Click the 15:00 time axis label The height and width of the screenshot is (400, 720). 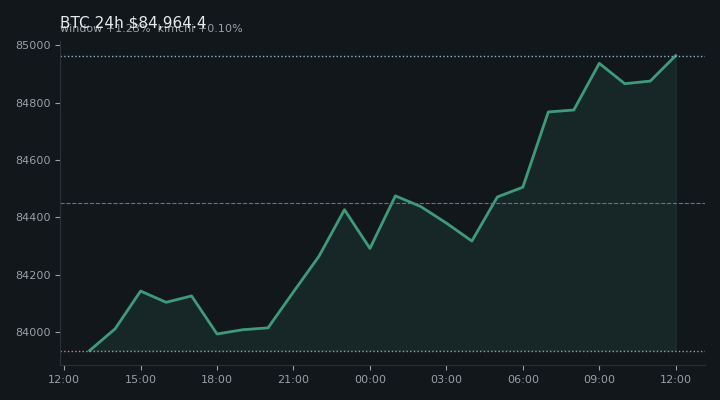point(141,379)
